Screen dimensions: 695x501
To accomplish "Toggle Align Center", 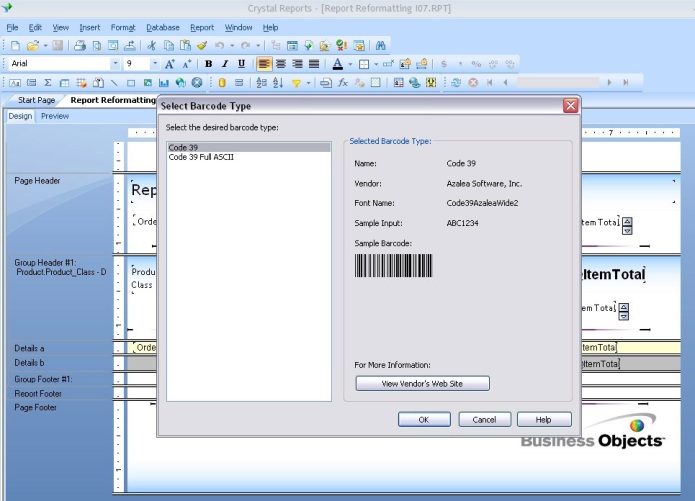I will click(281, 64).
